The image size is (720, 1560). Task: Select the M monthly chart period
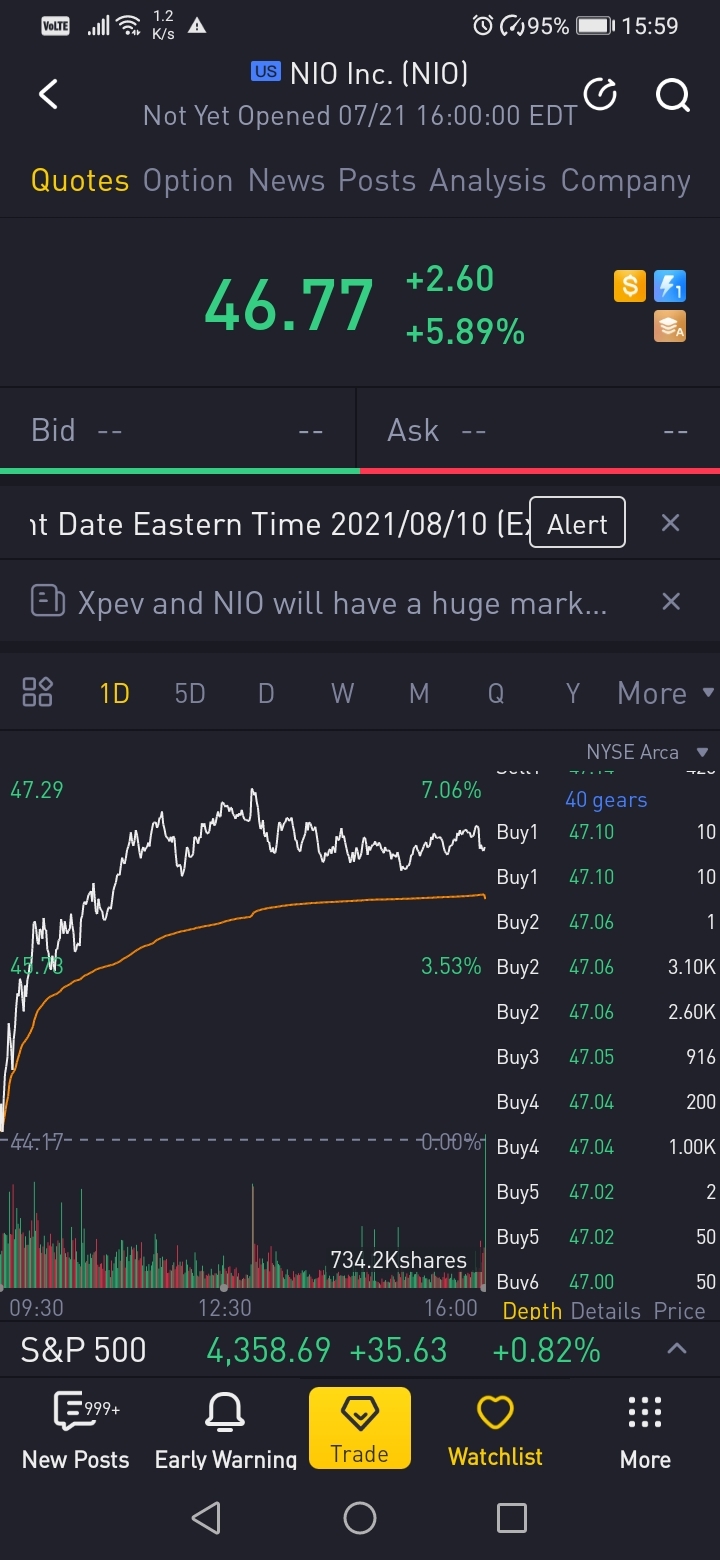click(419, 693)
